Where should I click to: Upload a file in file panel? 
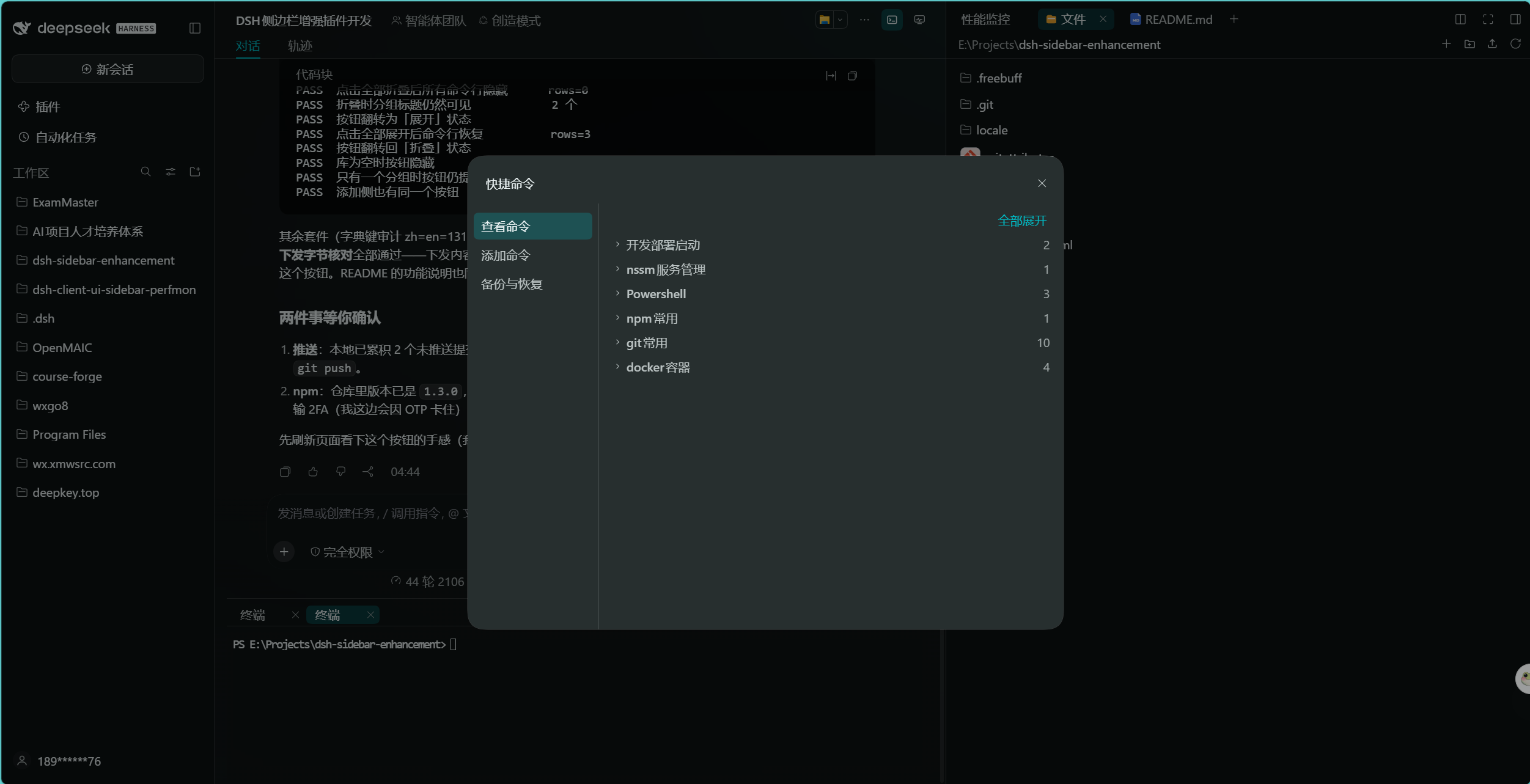pos(1492,44)
